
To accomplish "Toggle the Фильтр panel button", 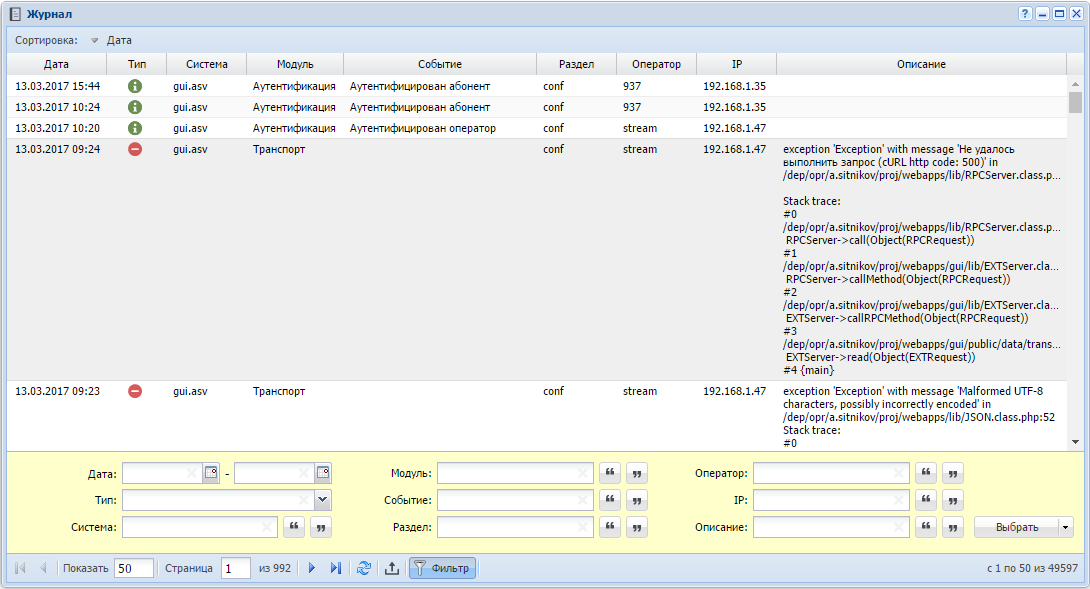I will 442,568.
